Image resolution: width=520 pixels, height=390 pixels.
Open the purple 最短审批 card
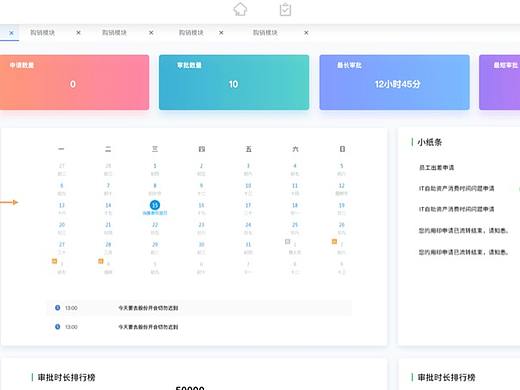pyautogui.click(x=500, y=82)
